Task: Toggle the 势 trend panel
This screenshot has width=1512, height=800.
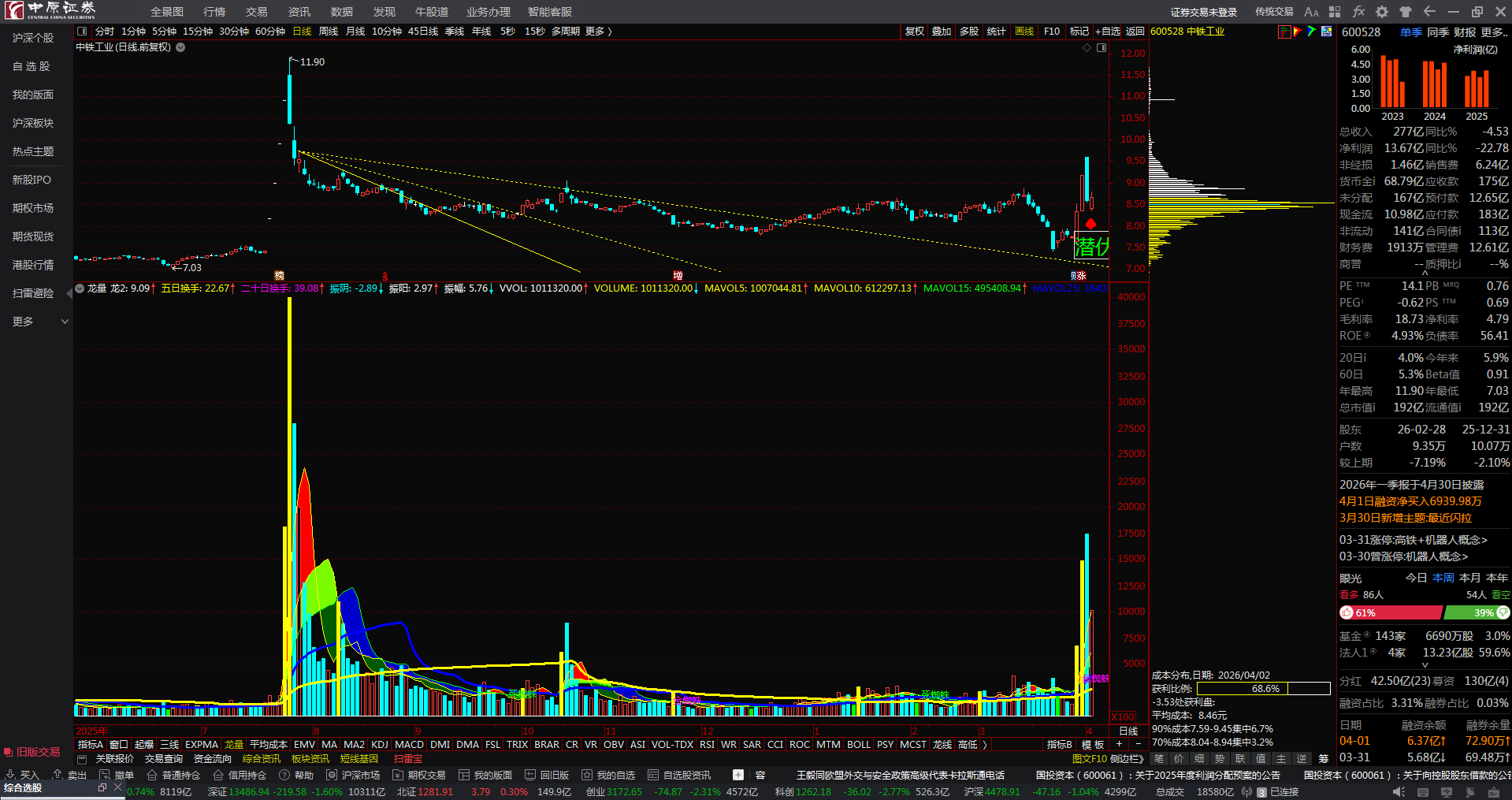Action: 1220,759
